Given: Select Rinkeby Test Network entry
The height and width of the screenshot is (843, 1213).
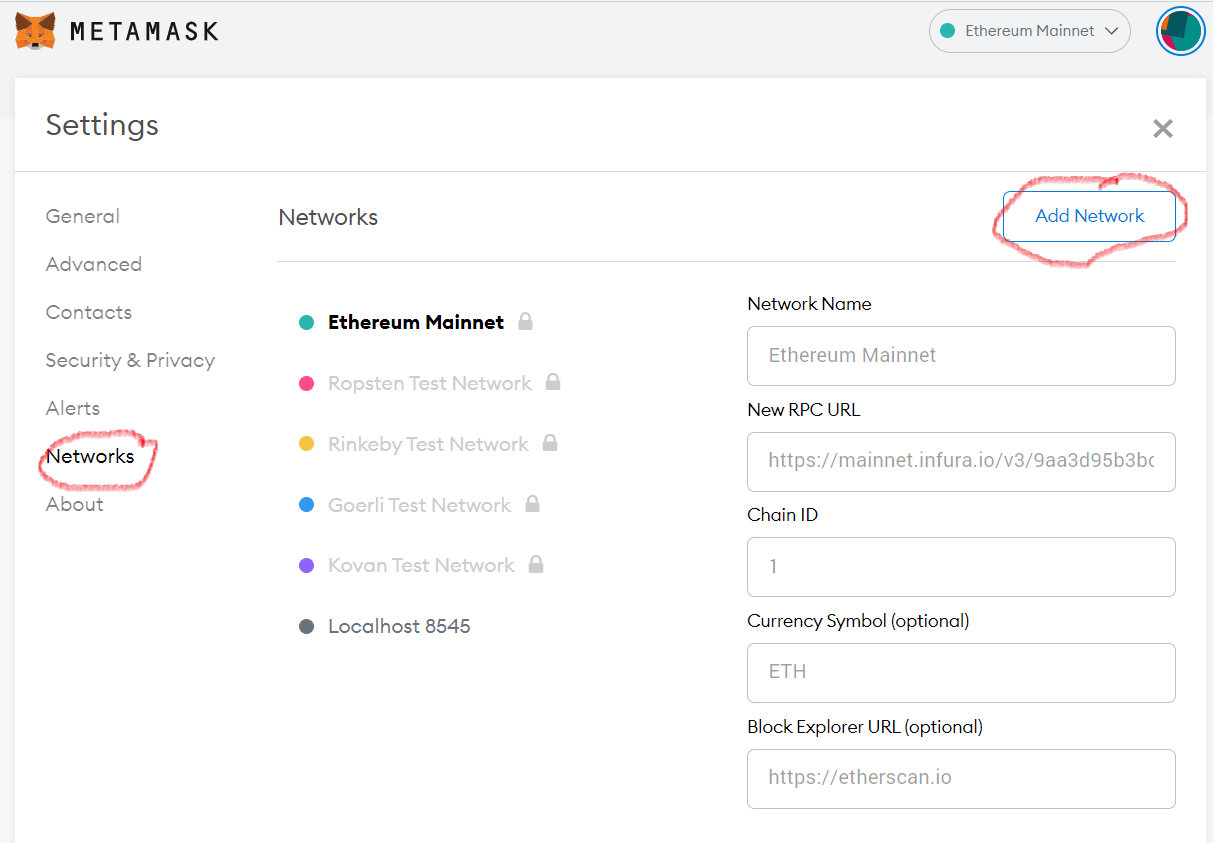Looking at the screenshot, I should [428, 444].
